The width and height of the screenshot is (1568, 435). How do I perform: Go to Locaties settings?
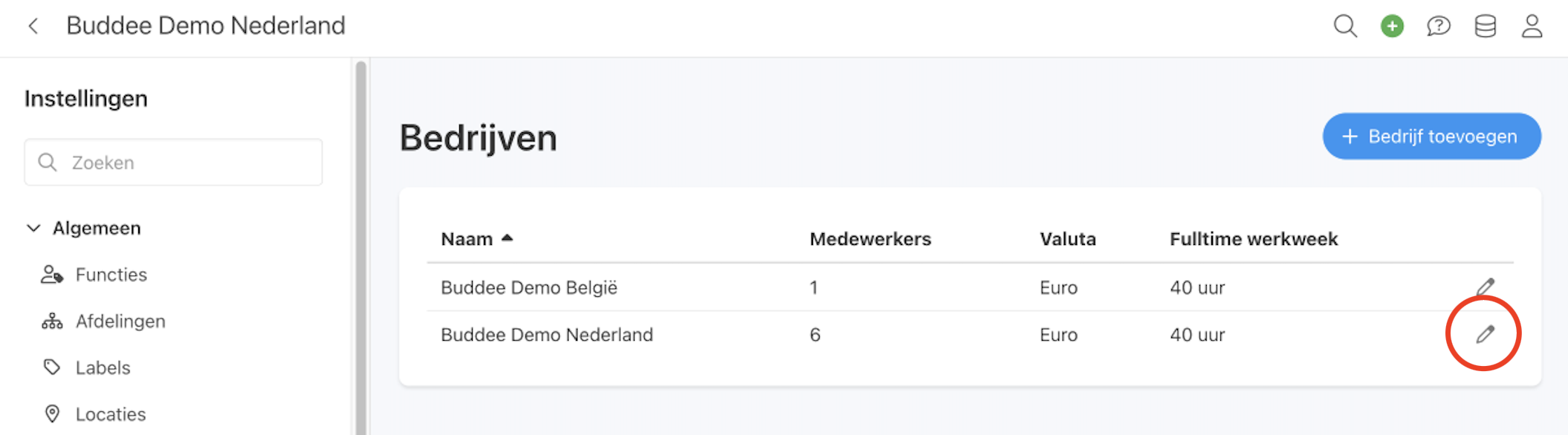tap(110, 414)
